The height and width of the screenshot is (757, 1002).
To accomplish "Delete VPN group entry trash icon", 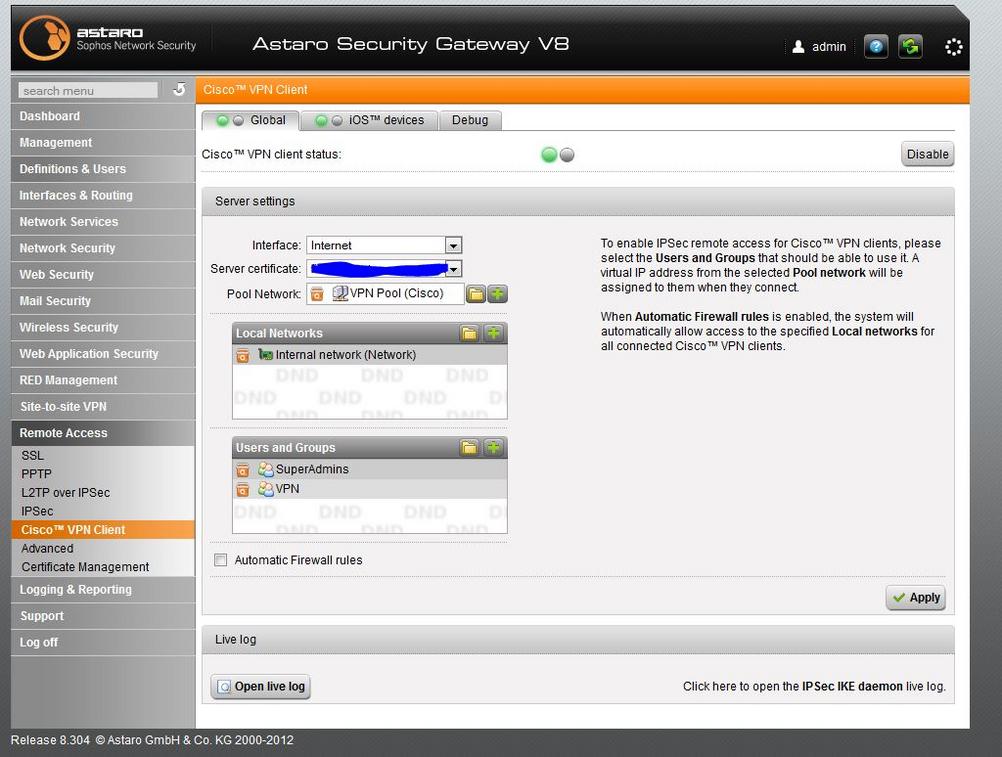I will click(x=243, y=490).
